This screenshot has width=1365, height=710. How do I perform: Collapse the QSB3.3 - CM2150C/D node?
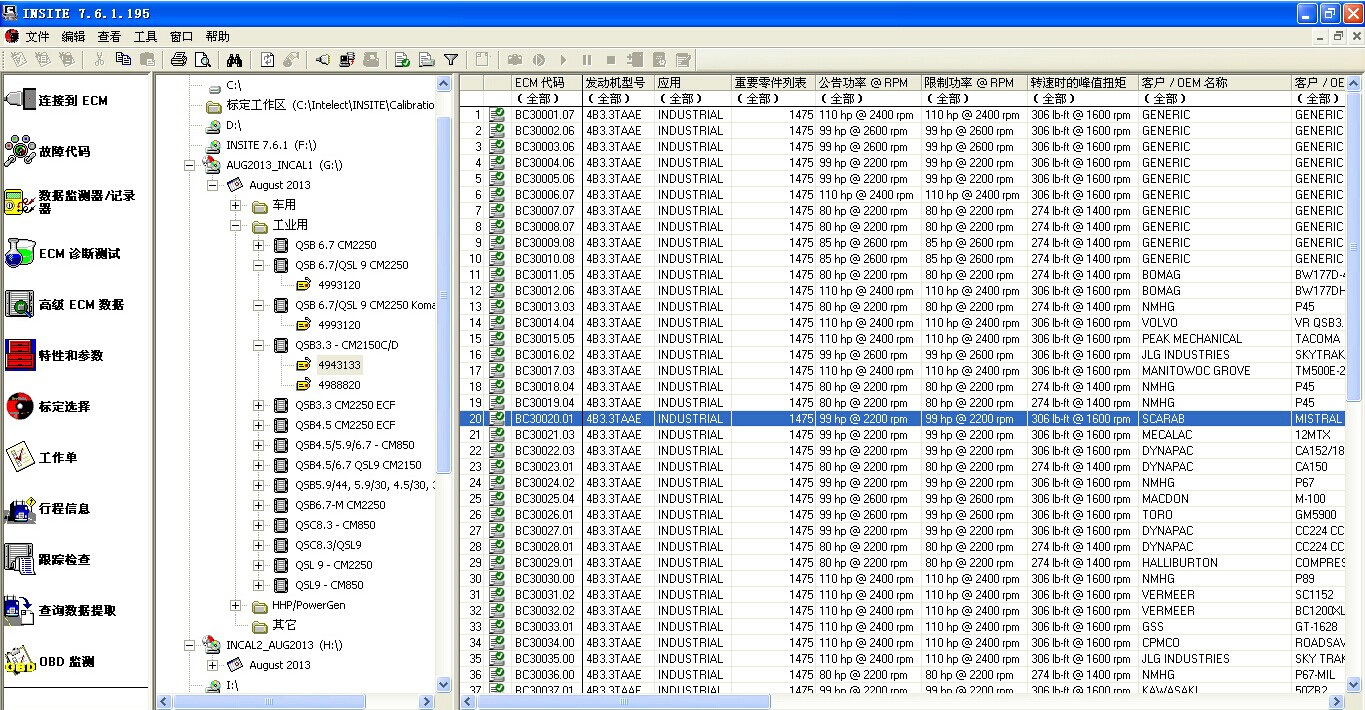pyautogui.click(x=259, y=345)
